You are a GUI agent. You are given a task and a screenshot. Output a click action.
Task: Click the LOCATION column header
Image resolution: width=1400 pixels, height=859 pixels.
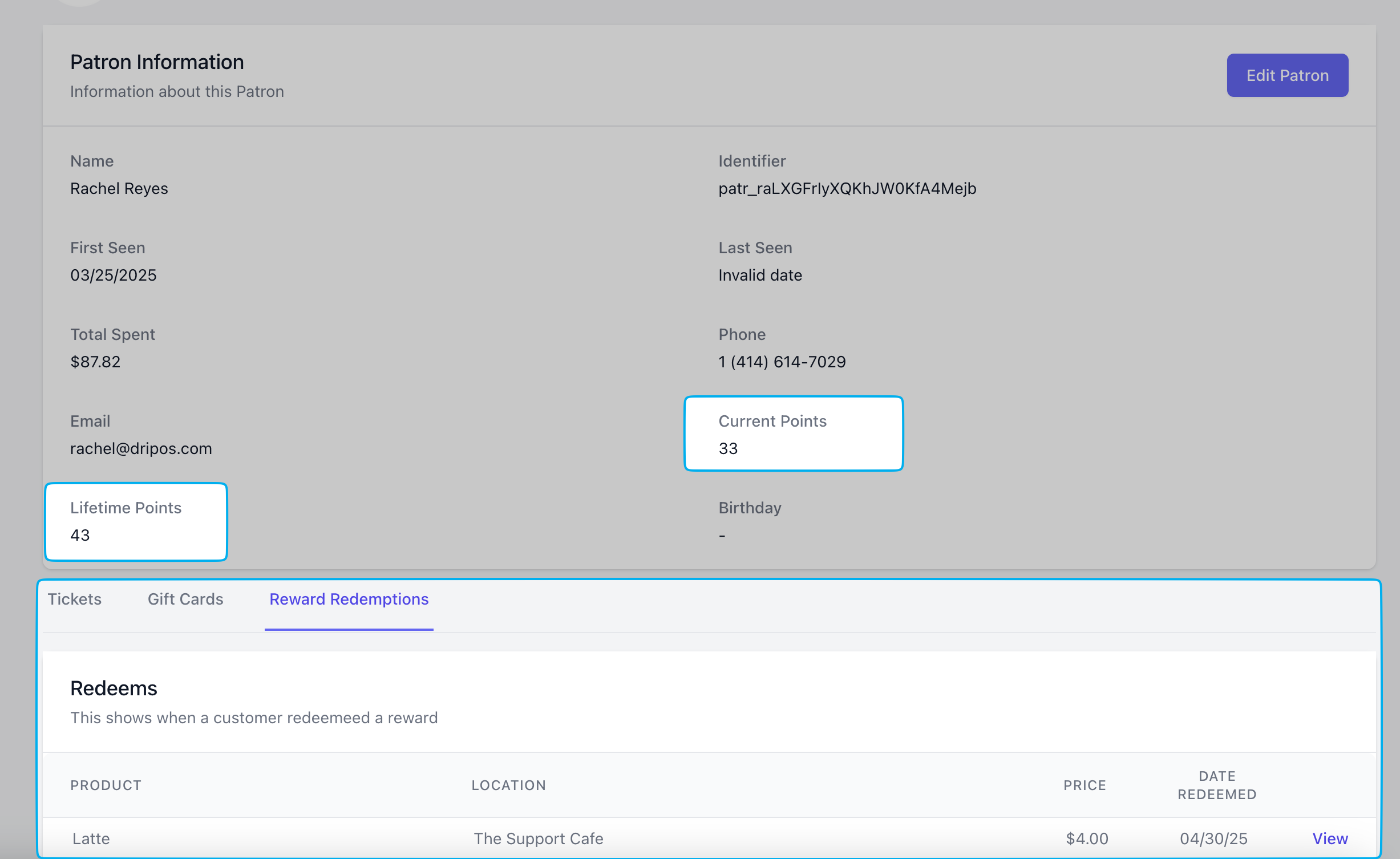(x=508, y=785)
